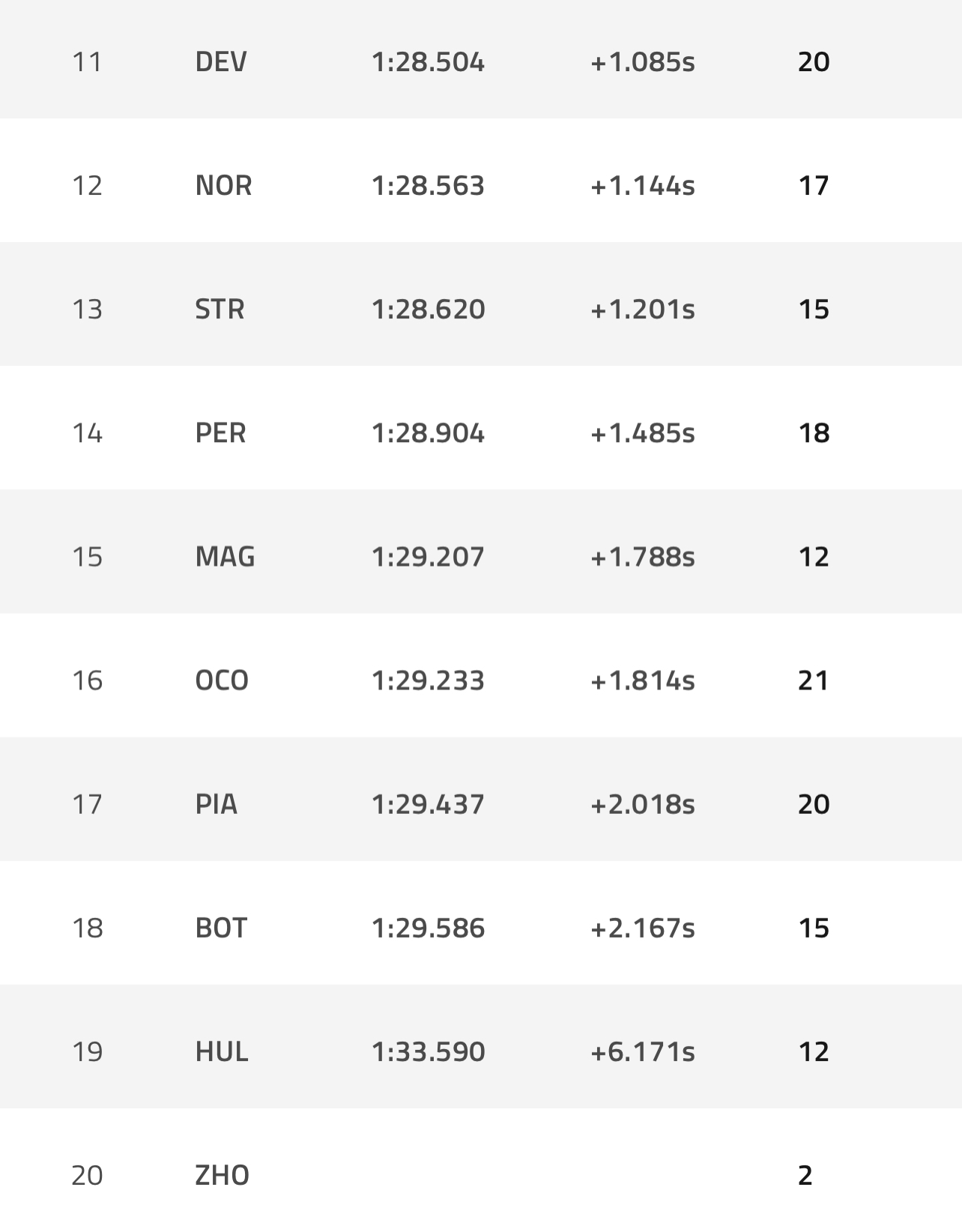This screenshot has width=962, height=1232.
Task: Click gap value +2.018s
Action: point(643,803)
